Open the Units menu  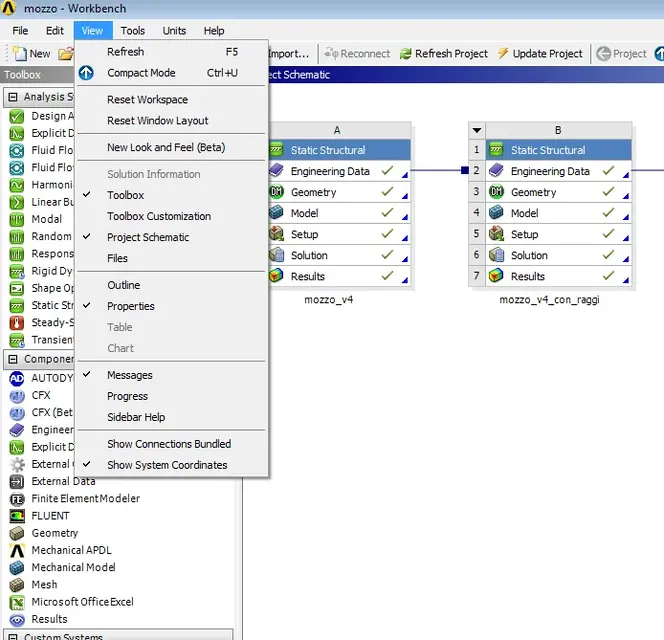tap(174, 31)
